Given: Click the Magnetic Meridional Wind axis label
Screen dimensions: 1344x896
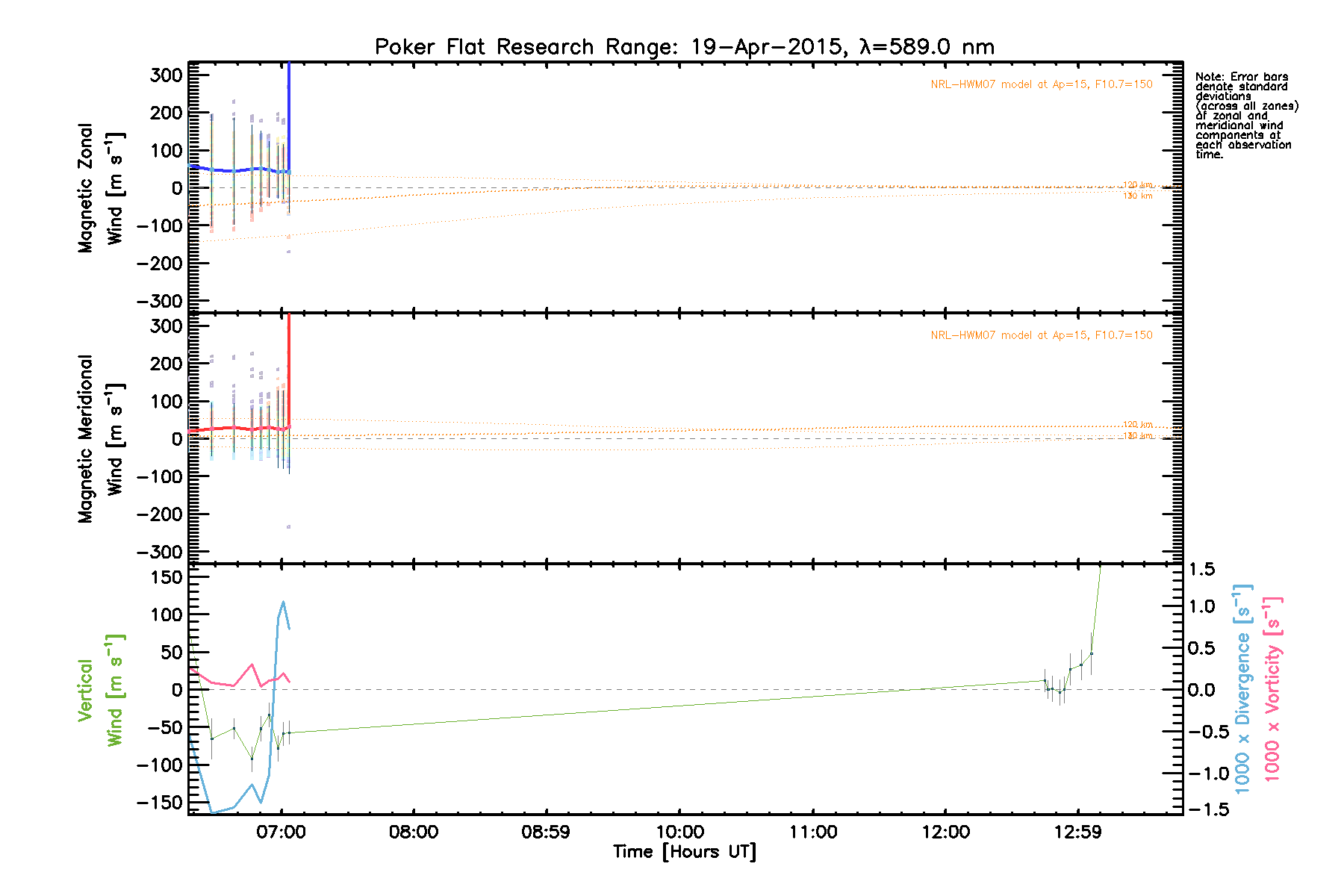Looking at the screenshot, I should 100,439.
